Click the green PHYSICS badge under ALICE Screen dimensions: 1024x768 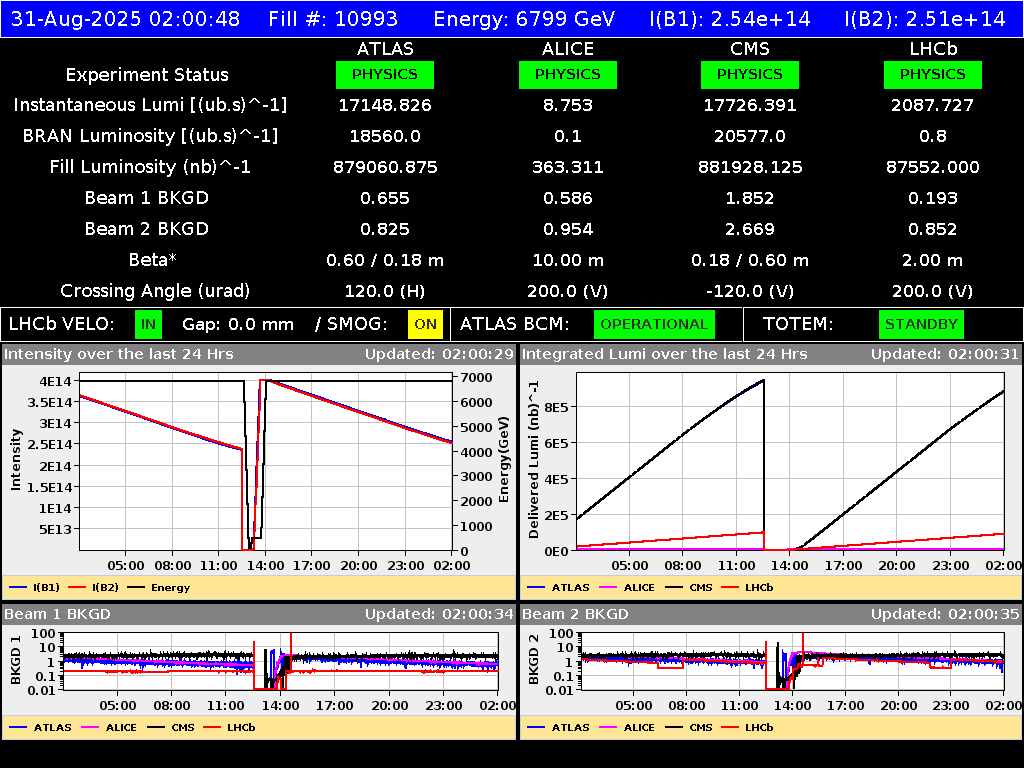tap(568, 74)
